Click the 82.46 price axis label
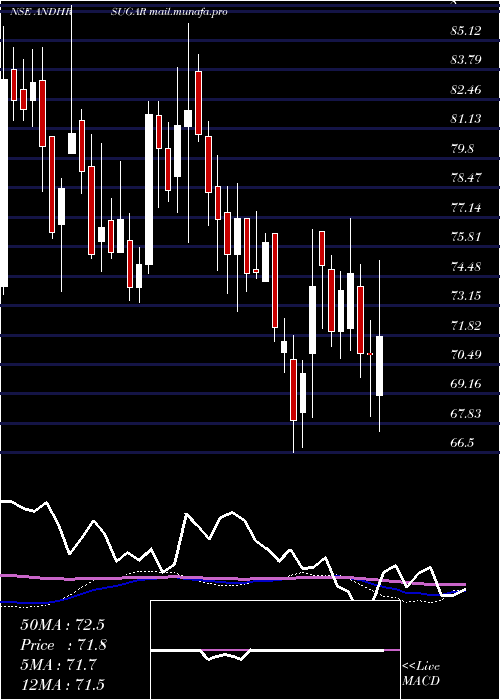Screen dimensions: 500x700 [x=467, y=89]
